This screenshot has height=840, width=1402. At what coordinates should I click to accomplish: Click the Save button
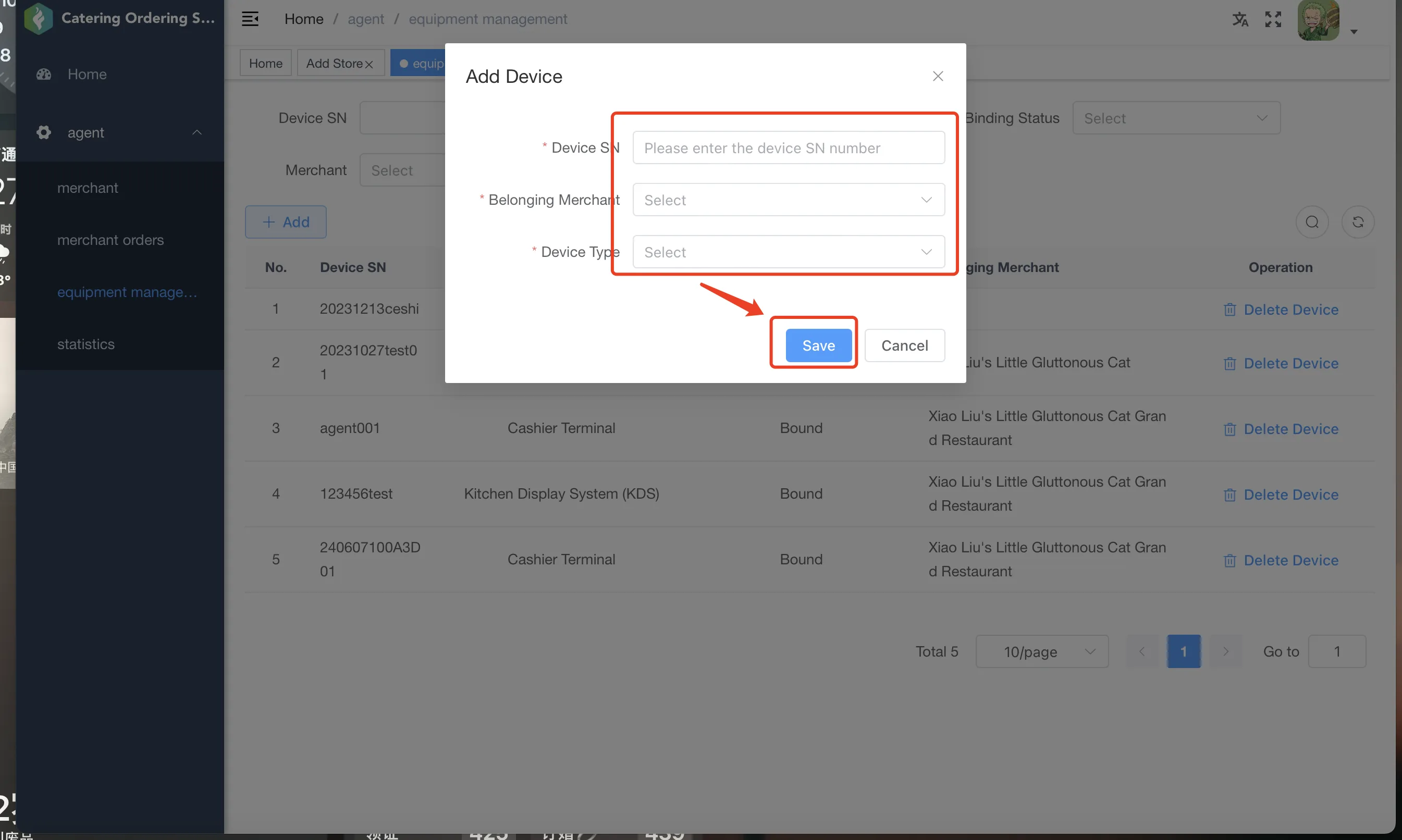click(x=818, y=345)
